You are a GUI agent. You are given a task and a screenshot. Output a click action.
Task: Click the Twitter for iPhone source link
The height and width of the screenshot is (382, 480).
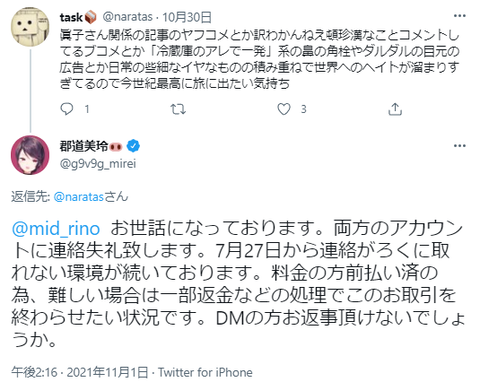(205, 372)
